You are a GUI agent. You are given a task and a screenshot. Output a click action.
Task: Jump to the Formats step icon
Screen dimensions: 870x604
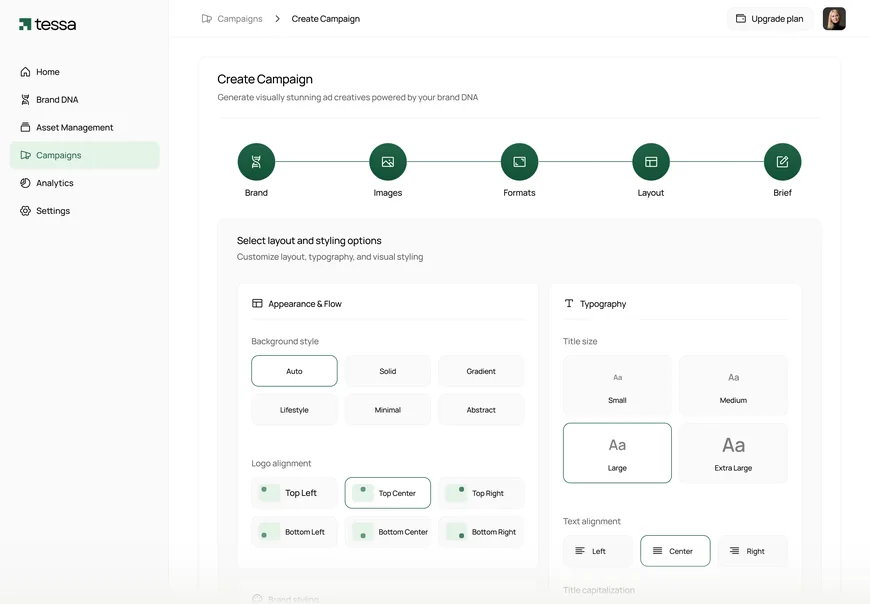click(519, 161)
